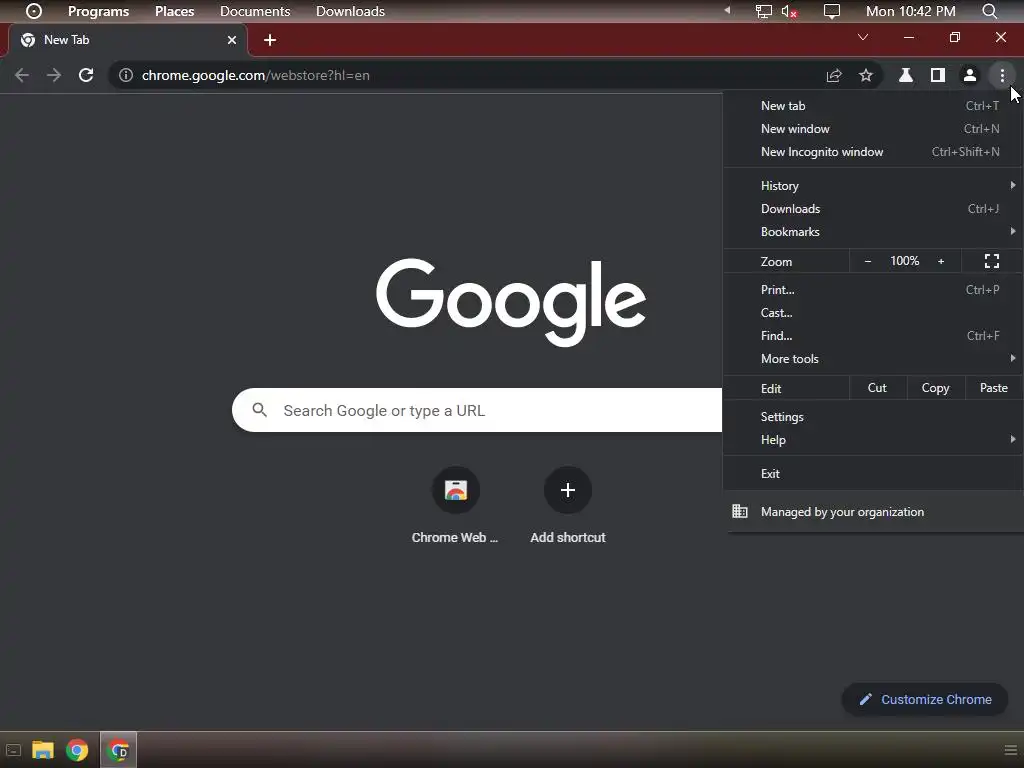Click the Customize Chrome button
The image size is (1024, 768).
pyautogui.click(x=925, y=699)
